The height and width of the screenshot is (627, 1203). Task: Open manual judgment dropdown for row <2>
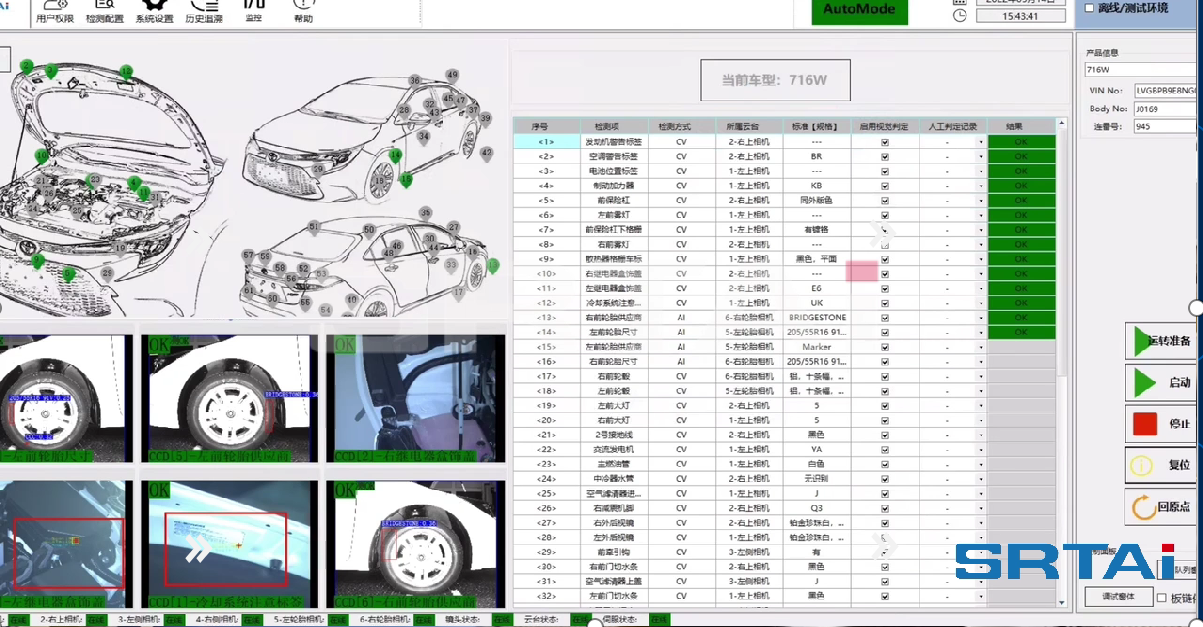coord(981,157)
